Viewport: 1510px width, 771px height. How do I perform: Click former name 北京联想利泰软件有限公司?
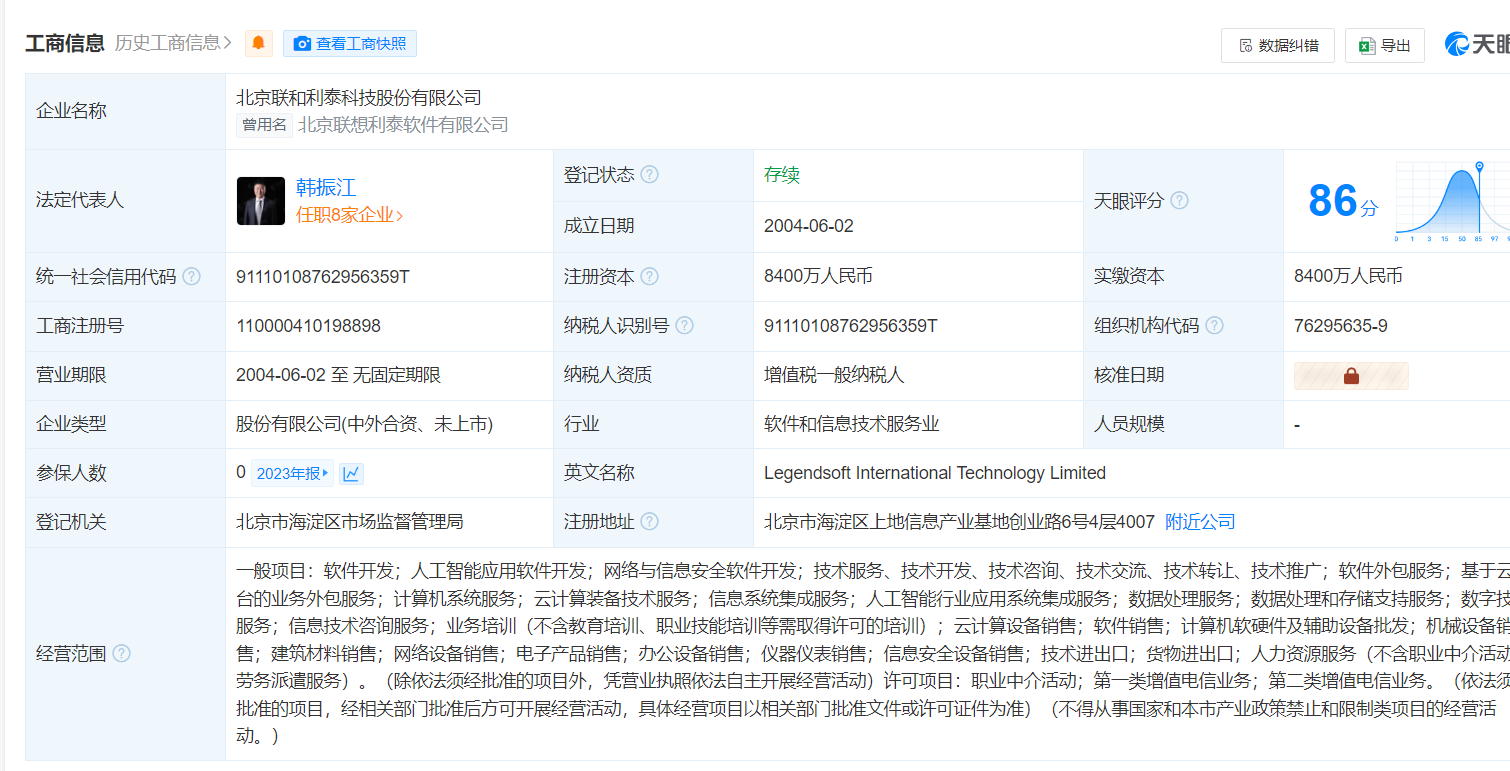[x=403, y=124]
